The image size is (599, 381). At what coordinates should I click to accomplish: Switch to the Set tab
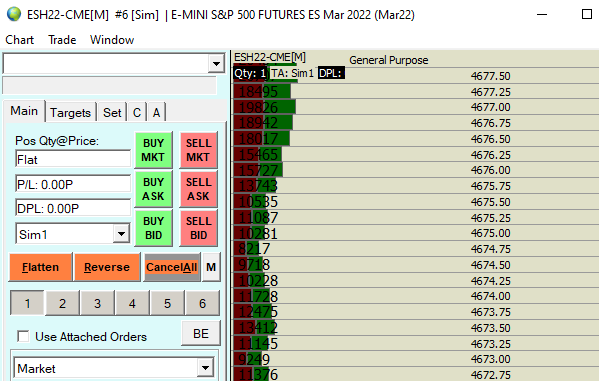point(112,112)
